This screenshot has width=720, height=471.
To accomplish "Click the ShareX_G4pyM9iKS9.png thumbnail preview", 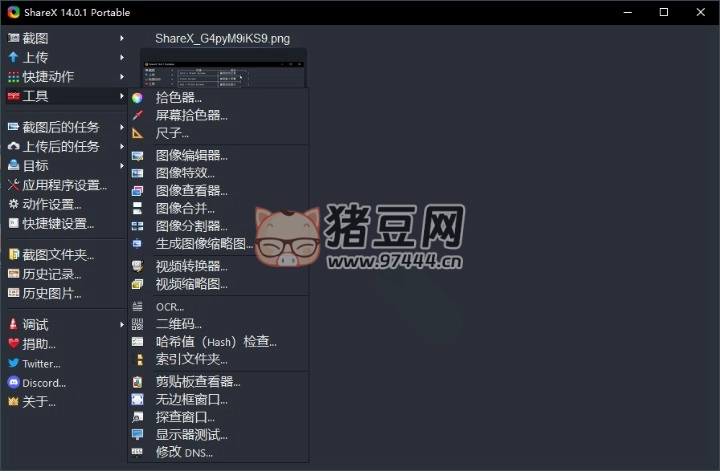I will (x=223, y=68).
